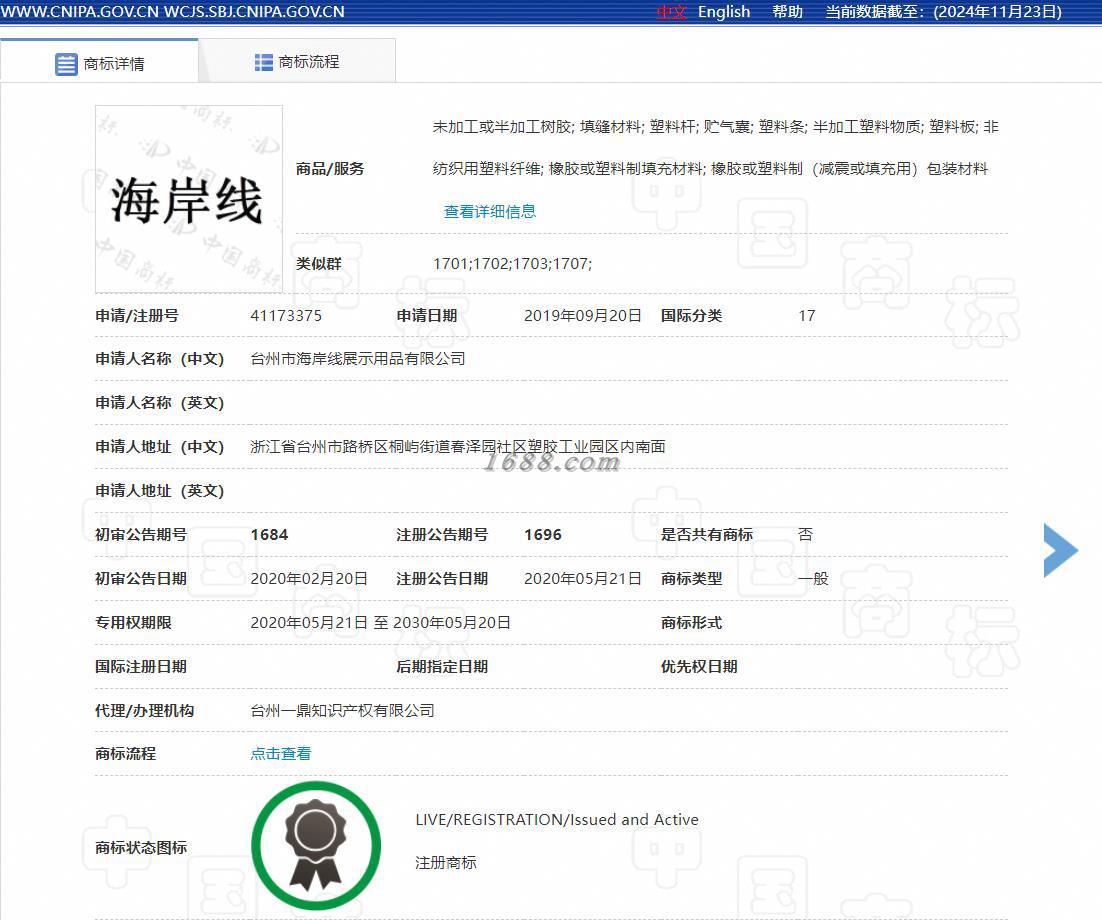Select registration announcement number 1696
The image size is (1102, 920).
543,535
